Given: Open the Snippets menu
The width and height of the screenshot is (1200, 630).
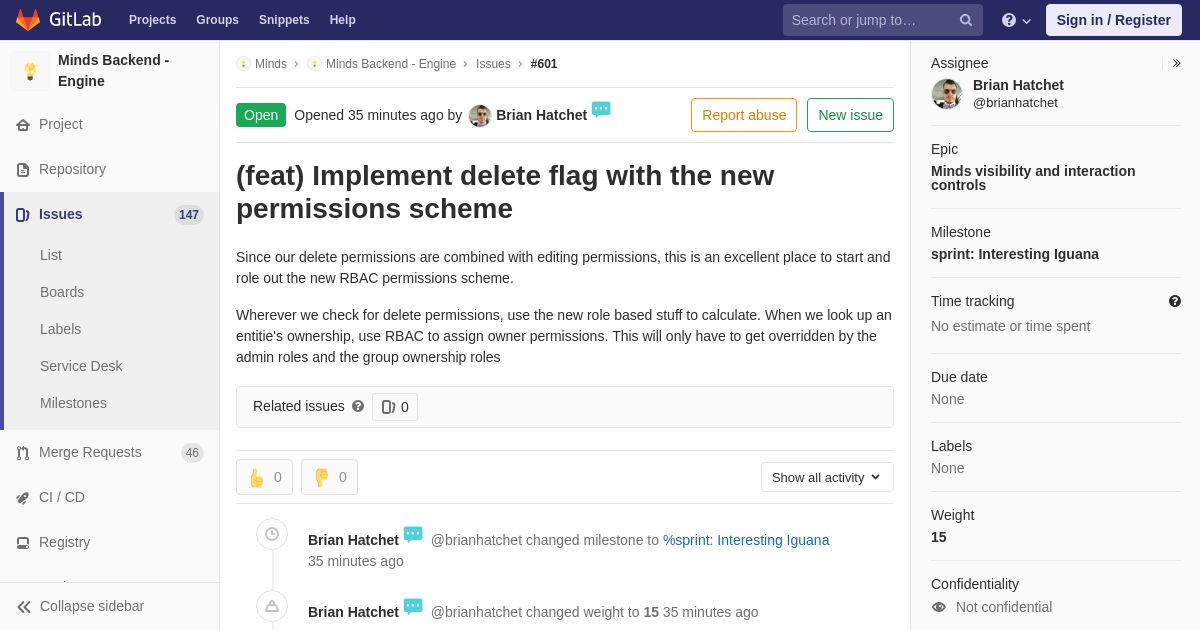Looking at the screenshot, I should (284, 20).
